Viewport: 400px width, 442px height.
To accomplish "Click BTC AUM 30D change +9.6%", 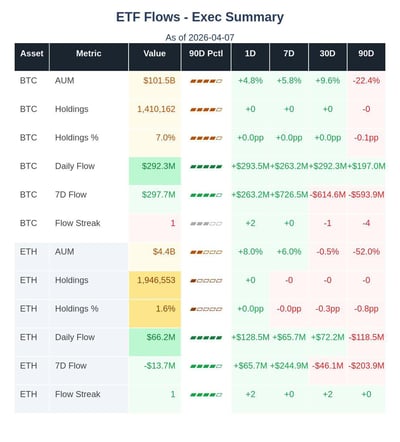I will click(x=328, y=81).
